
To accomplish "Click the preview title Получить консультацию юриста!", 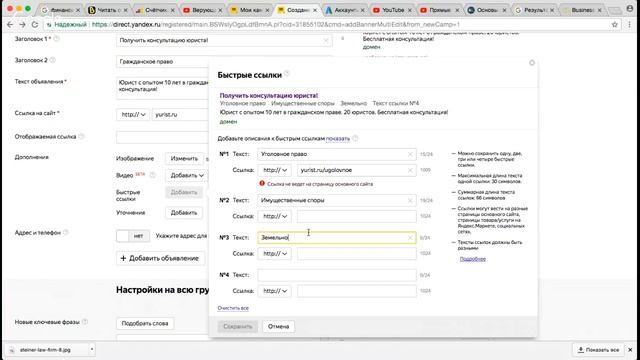I will (269, 96).
